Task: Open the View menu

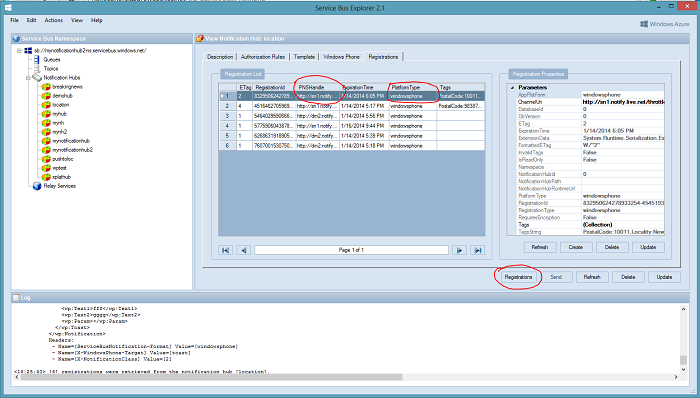Action: (x=77, y=20)
